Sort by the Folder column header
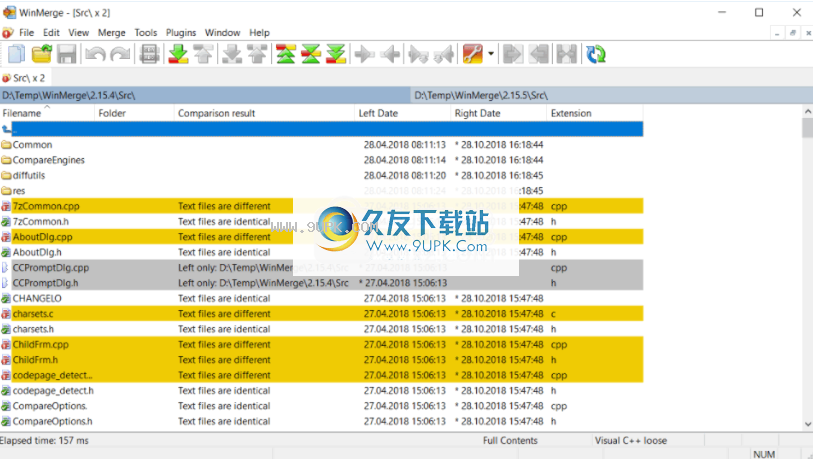 pos(134,113)
